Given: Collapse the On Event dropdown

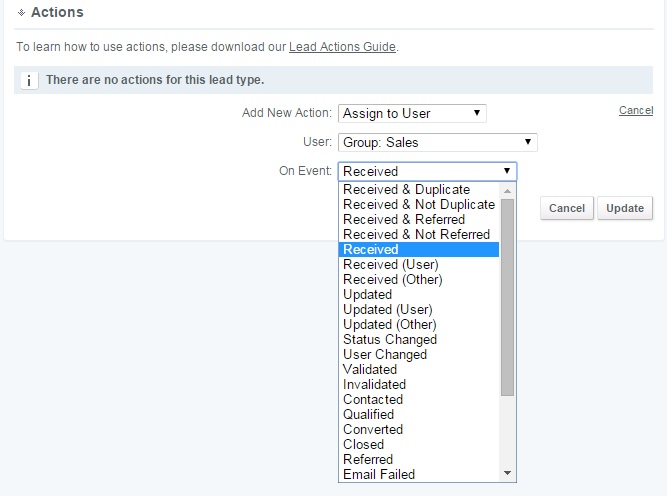Looking at the screenshot, I should coord(427,171).
